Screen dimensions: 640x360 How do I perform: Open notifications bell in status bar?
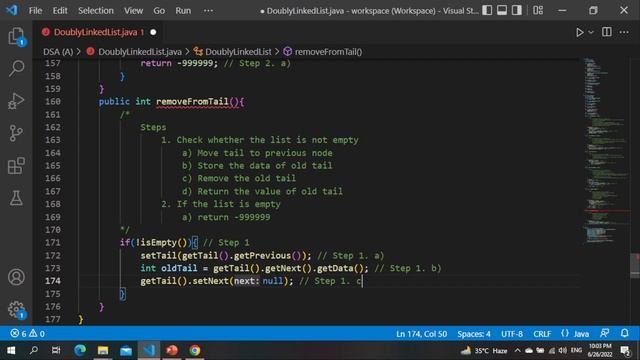coord(624,333)
